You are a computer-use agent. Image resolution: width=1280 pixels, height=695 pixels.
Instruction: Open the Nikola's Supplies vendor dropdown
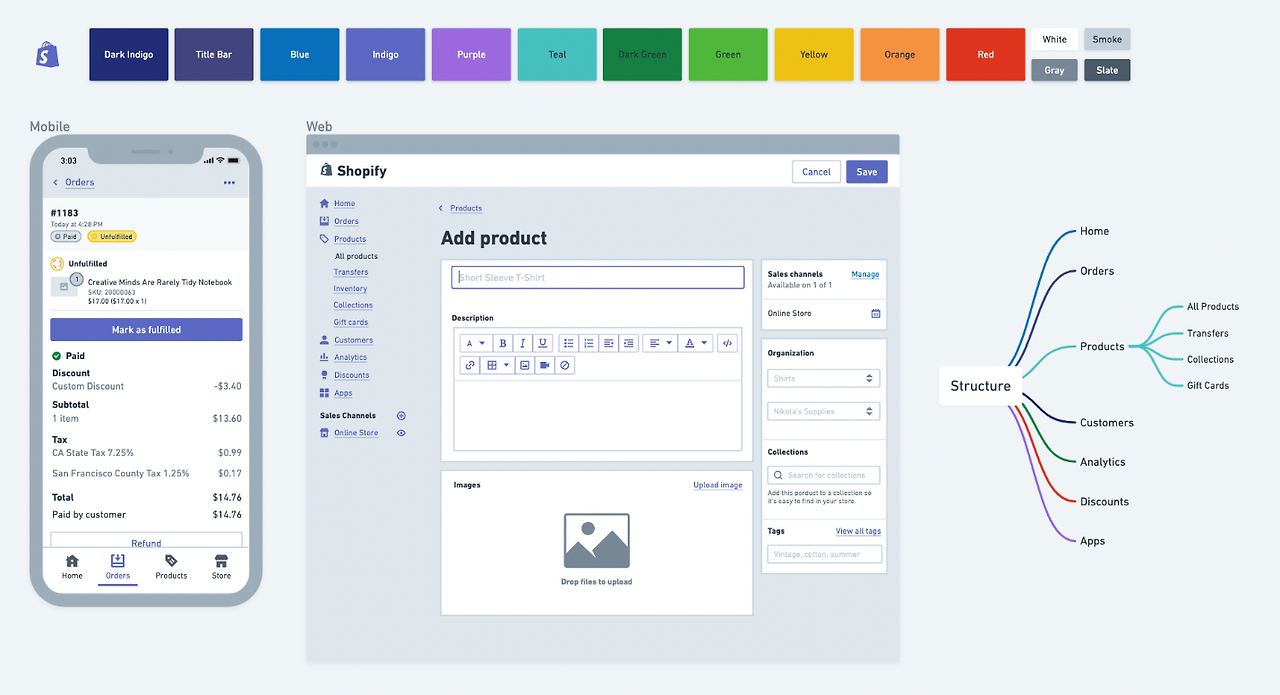point(824,411)
